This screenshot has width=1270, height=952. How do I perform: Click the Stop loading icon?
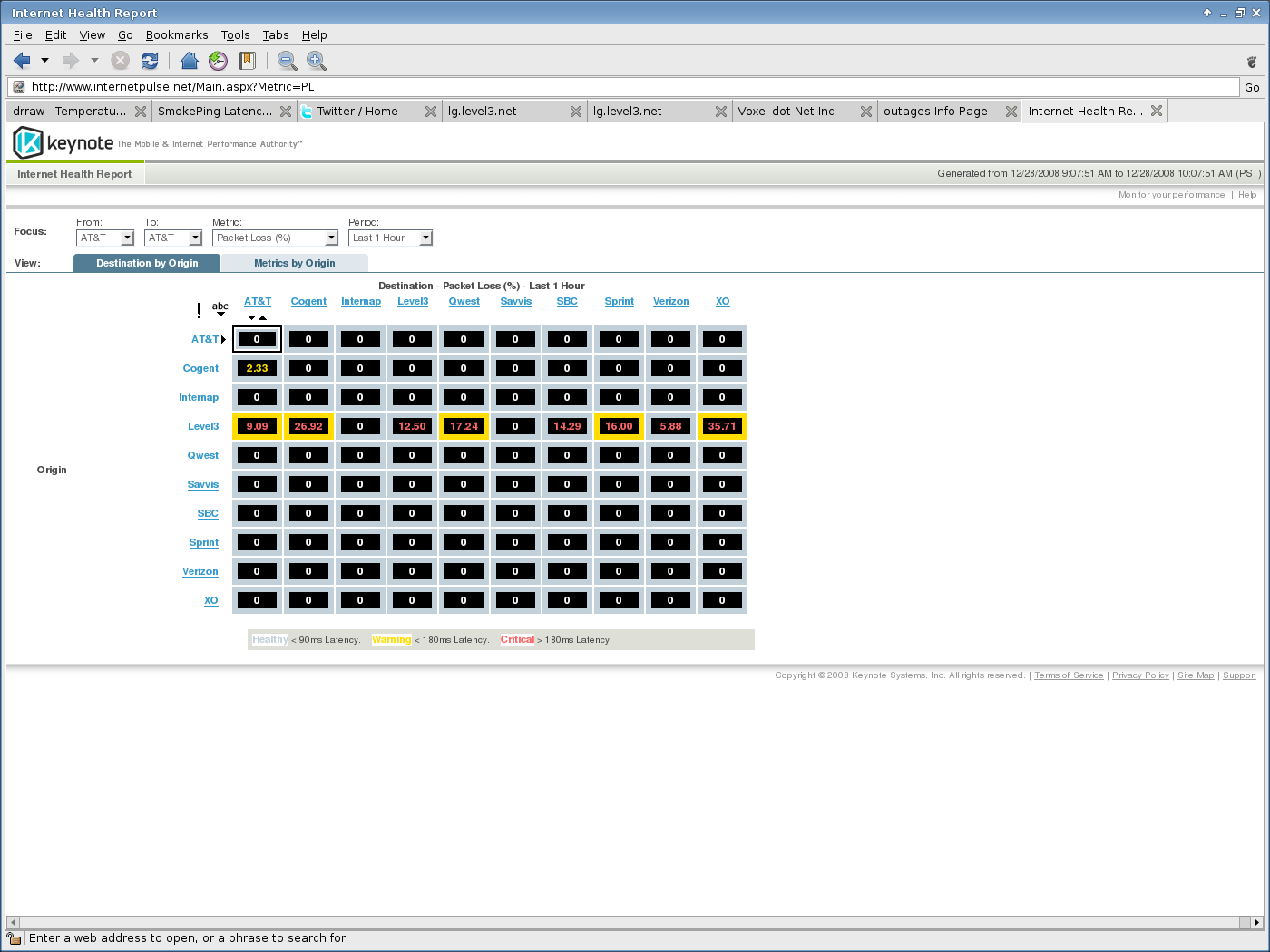(120, 61)
